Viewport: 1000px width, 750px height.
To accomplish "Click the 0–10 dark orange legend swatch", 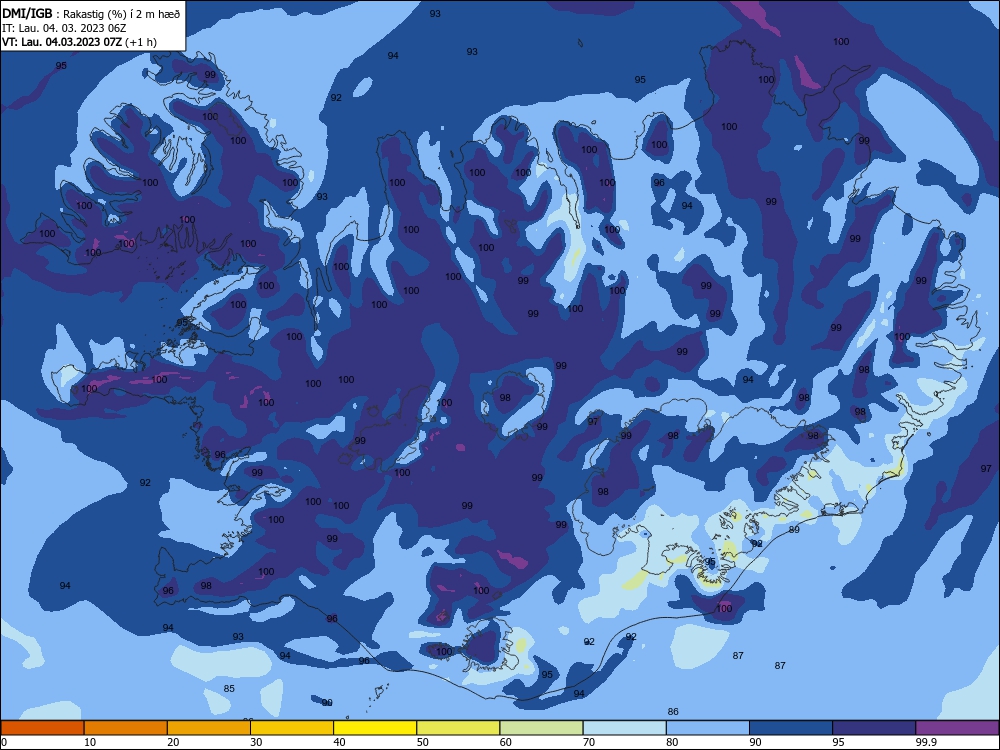I will point(42,728).
